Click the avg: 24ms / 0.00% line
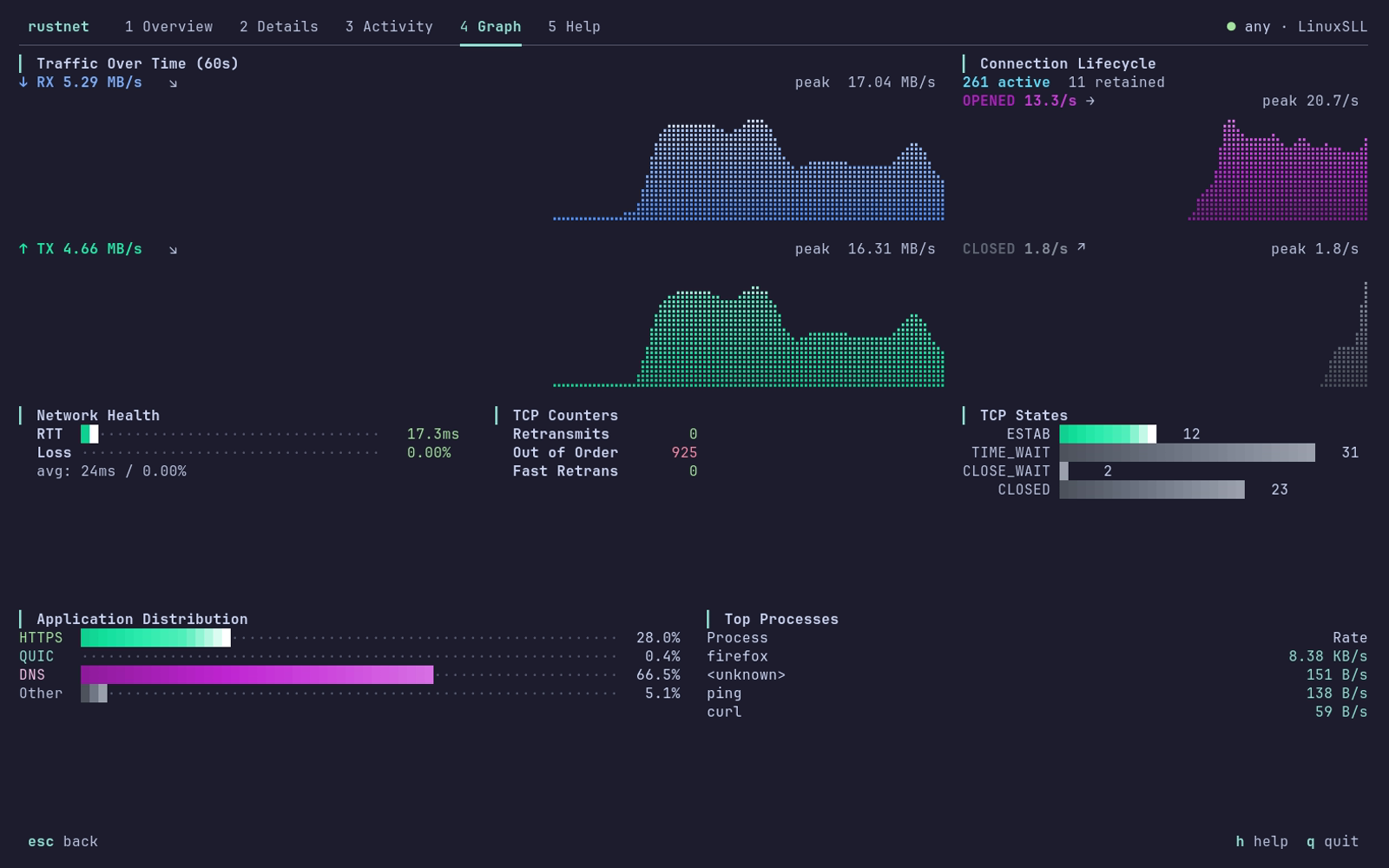This screenshot has height=868, width=1389. (x=111, y=471)
